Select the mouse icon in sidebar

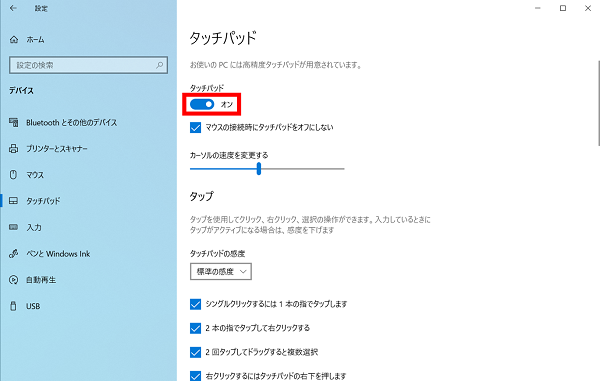click(x=13, y=175)
